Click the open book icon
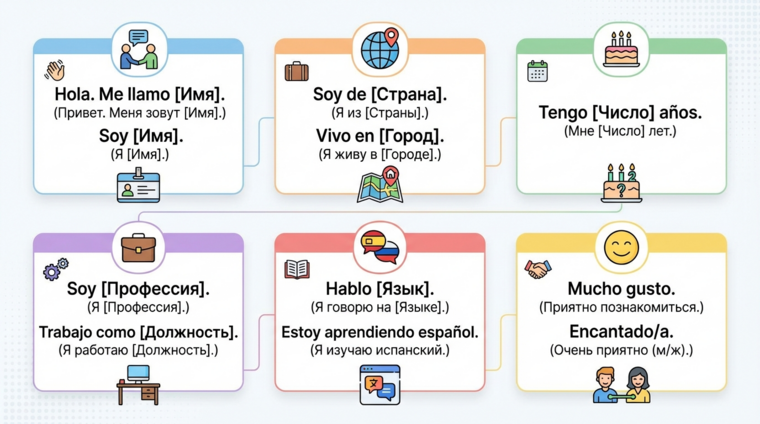760x424 pixels. pyautogui.click(x=297, y=268)
